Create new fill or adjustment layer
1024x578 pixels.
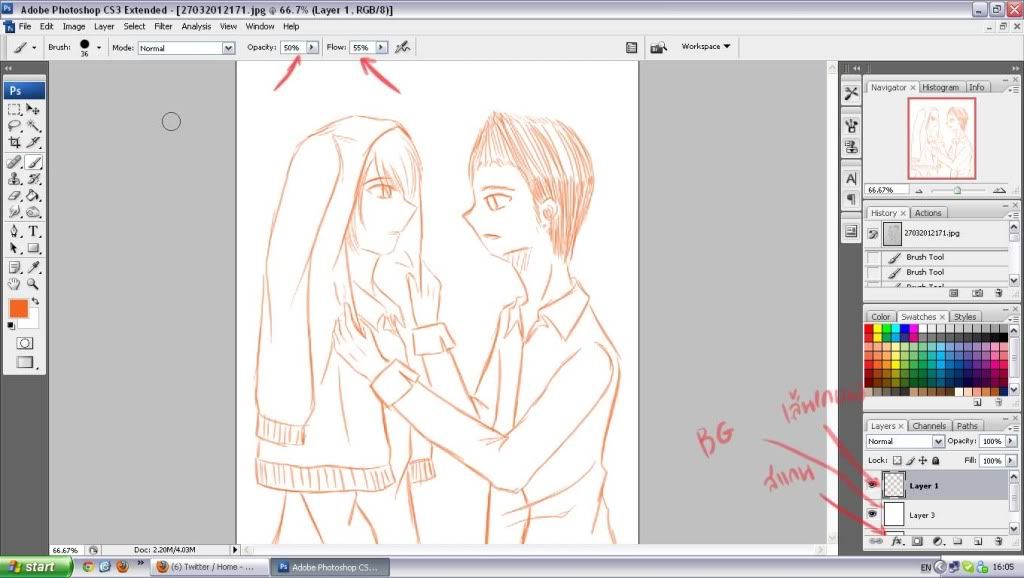(x=938, y=541)
